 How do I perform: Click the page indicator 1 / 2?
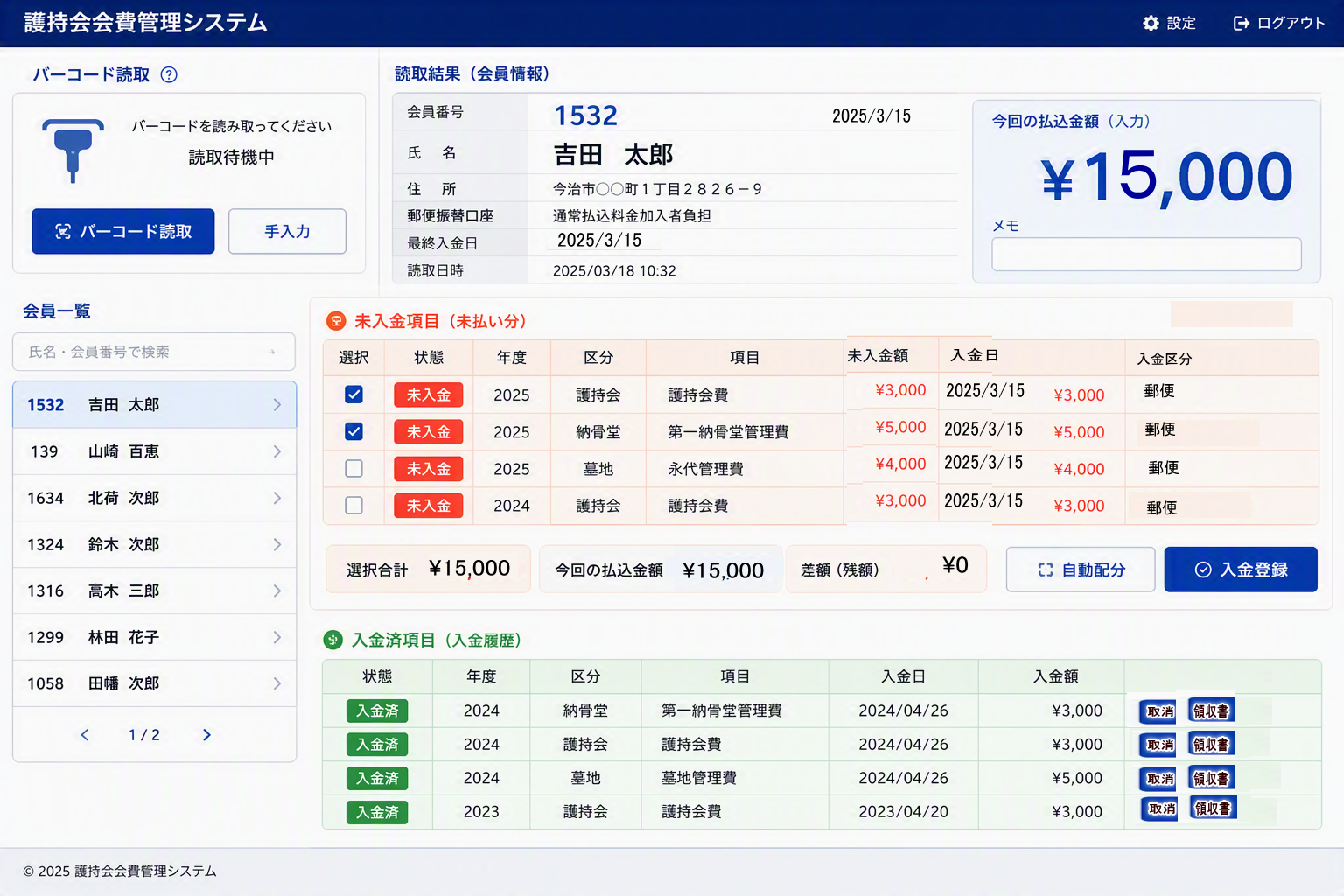pyautogui.click(x=144, y=735)
